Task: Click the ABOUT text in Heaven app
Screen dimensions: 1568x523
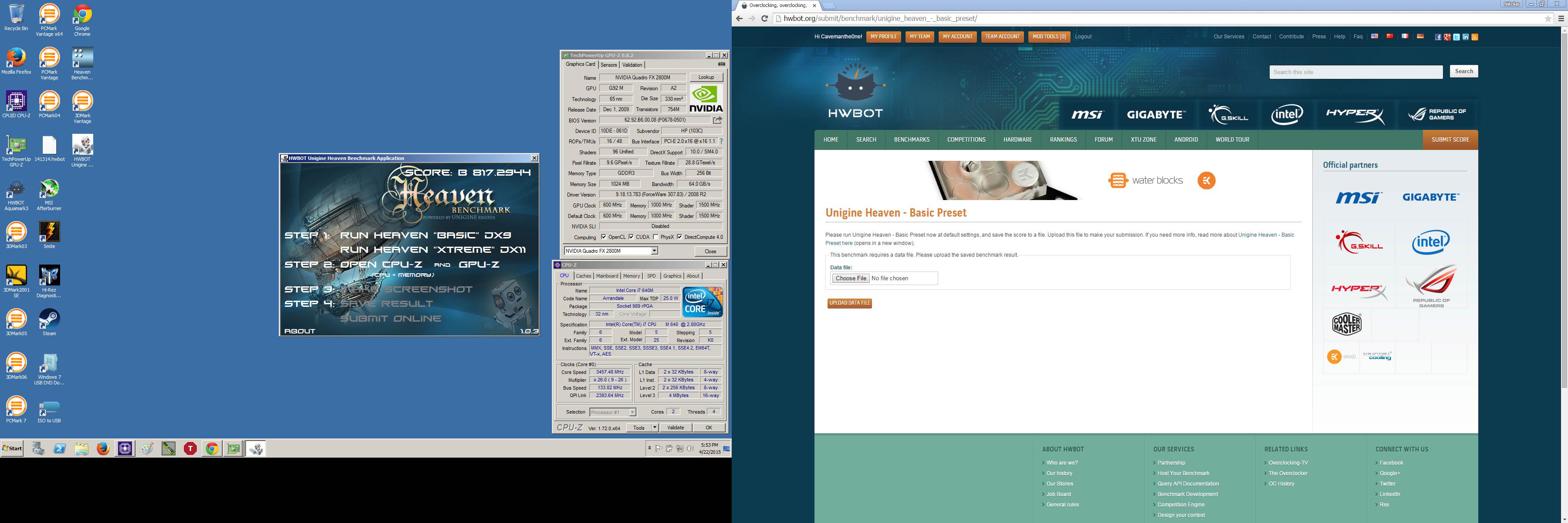Action: point(300,331)
